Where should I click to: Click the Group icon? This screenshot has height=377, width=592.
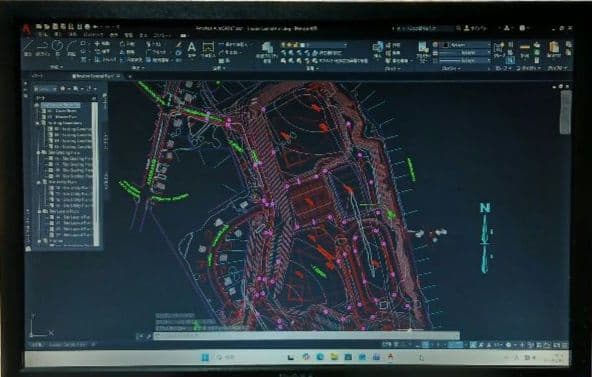(499, 50)
